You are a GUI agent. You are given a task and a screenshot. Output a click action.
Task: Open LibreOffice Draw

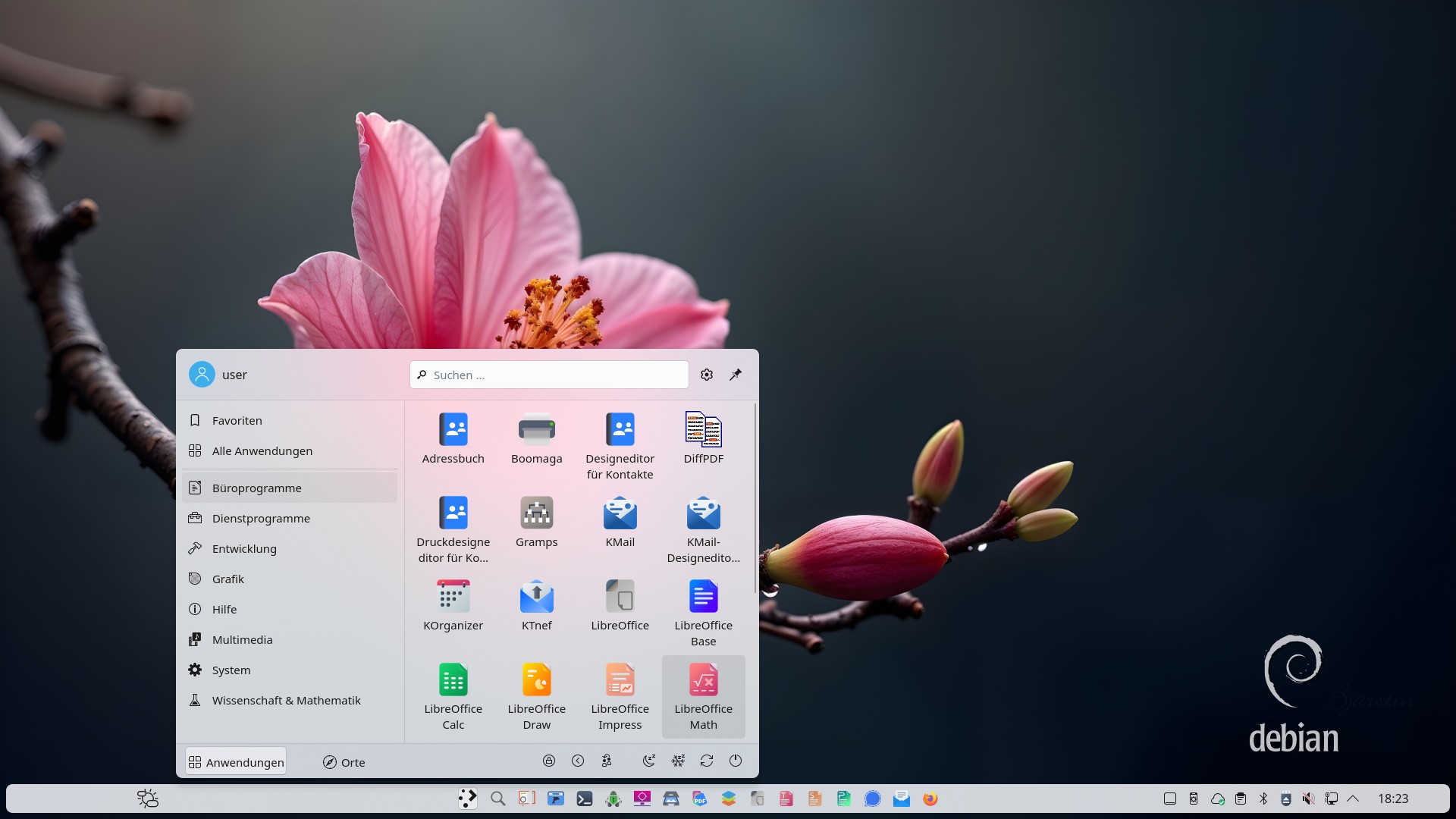click(537, 697)
